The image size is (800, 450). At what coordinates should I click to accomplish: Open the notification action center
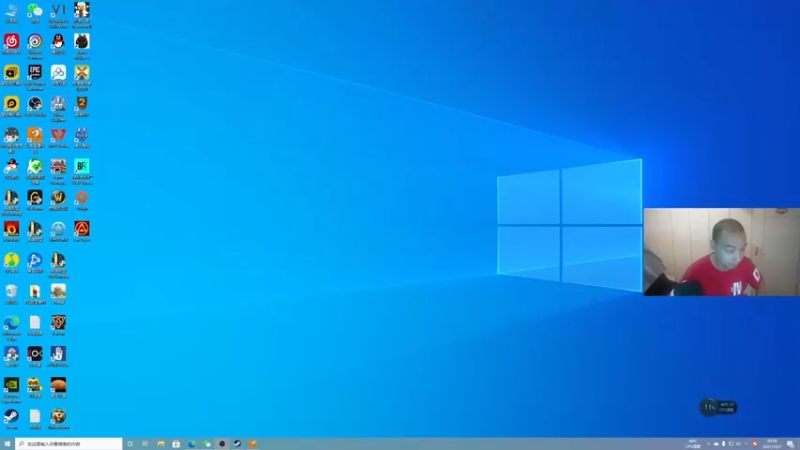pyautogui.click(x=790, y=444)
